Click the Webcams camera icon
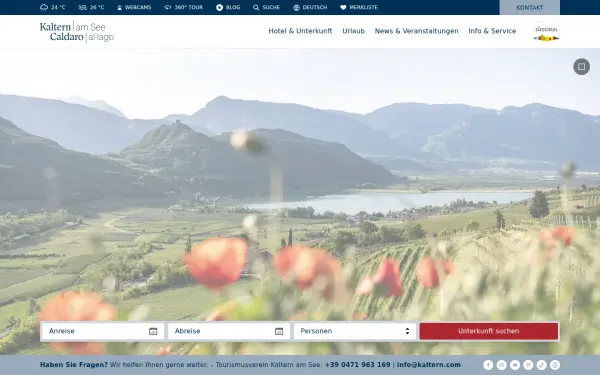Image resolution: width=600 pixels, height=375 pixels. pos(119,7)
